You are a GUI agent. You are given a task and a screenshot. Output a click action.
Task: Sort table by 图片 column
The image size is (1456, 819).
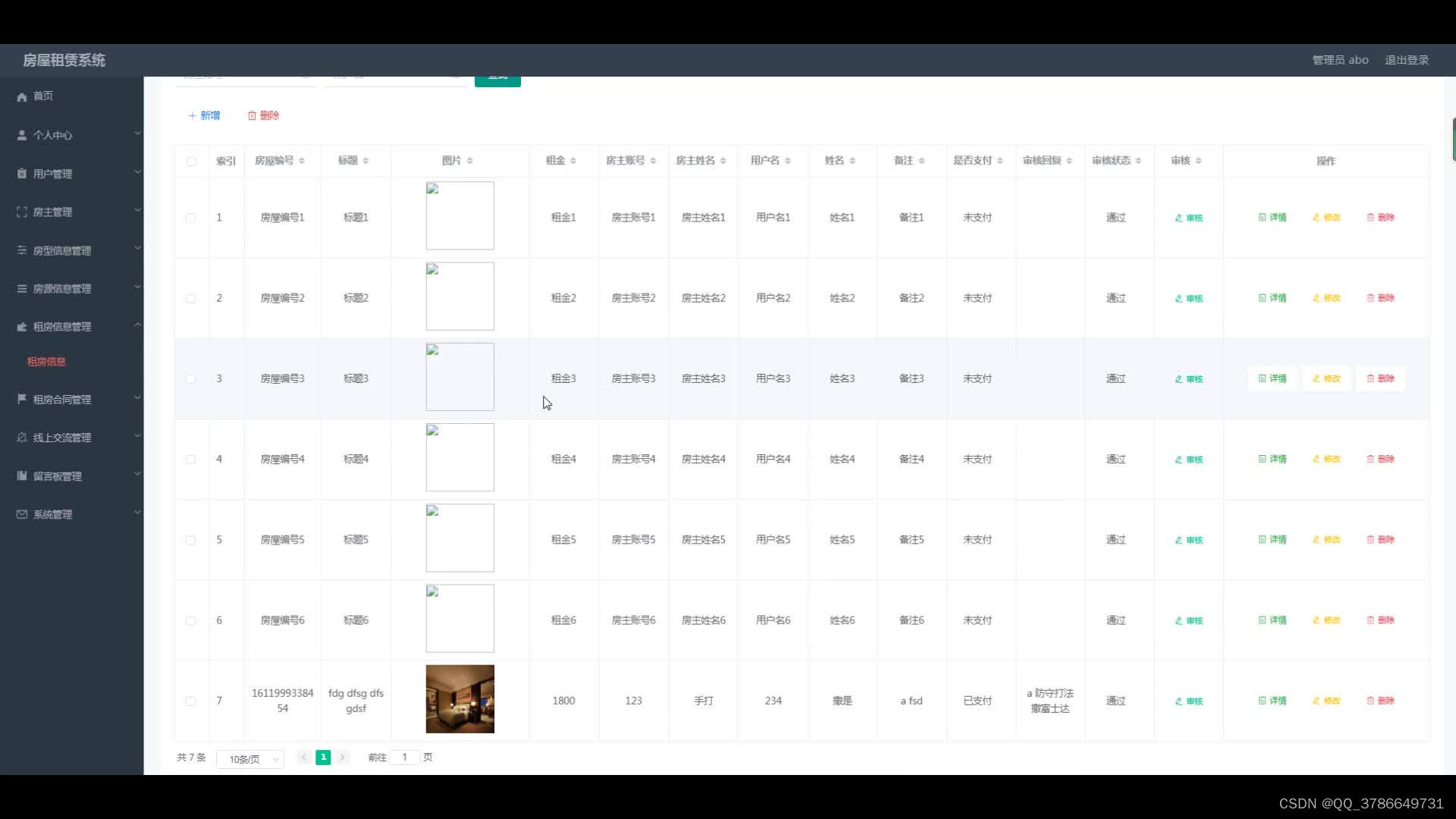469,161
